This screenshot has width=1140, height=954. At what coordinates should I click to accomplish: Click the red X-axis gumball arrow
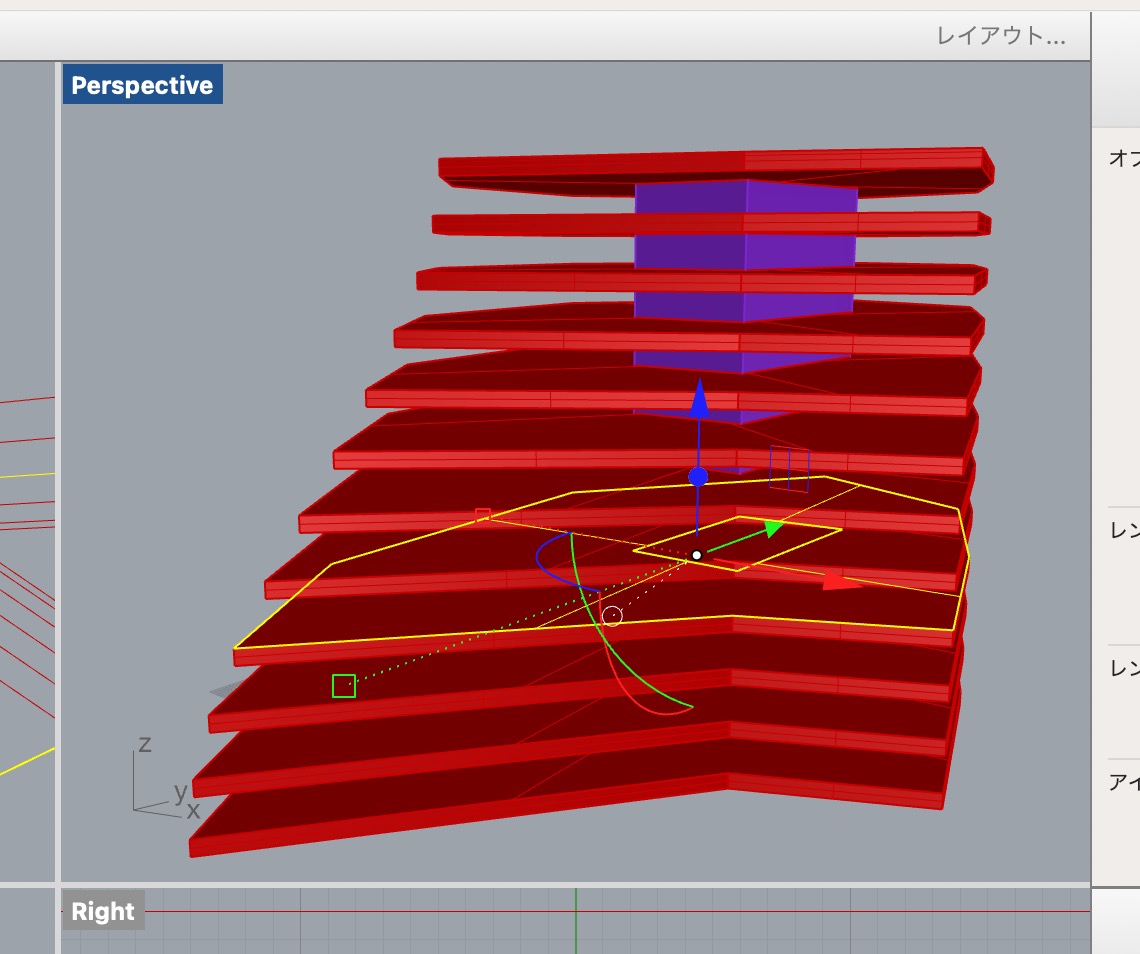(842, 581)
